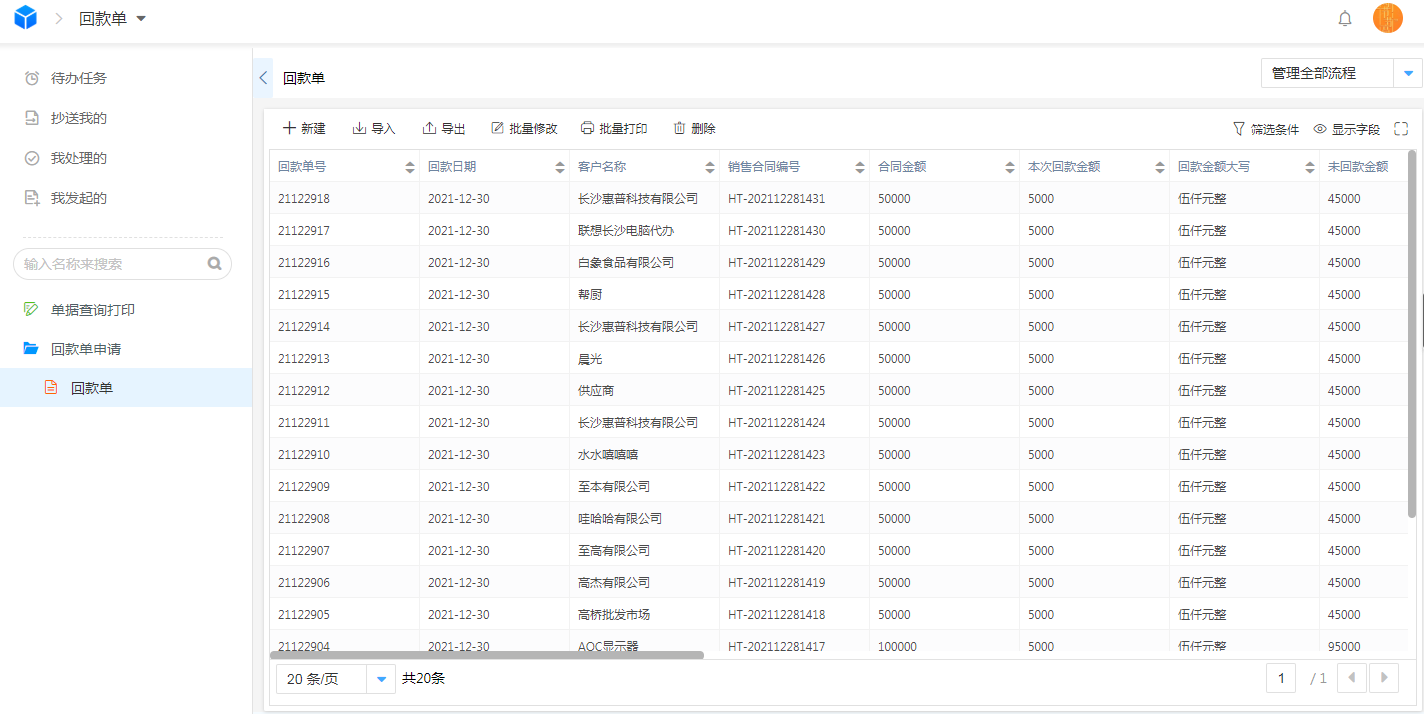This screenshot has width=1424, height=714.
Task: Toggle sorting on 合同金额 column
Action: tap(1009, 166)
